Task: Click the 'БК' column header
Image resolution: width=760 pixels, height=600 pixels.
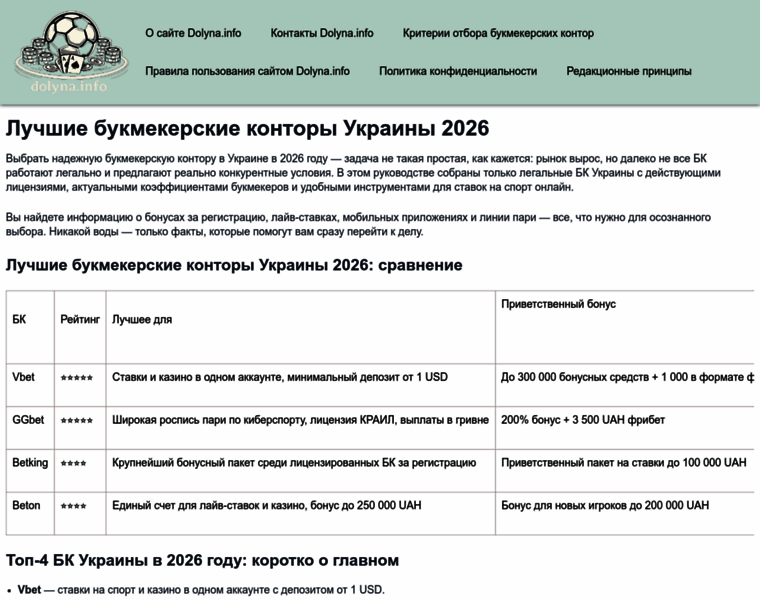Action: 30,327
